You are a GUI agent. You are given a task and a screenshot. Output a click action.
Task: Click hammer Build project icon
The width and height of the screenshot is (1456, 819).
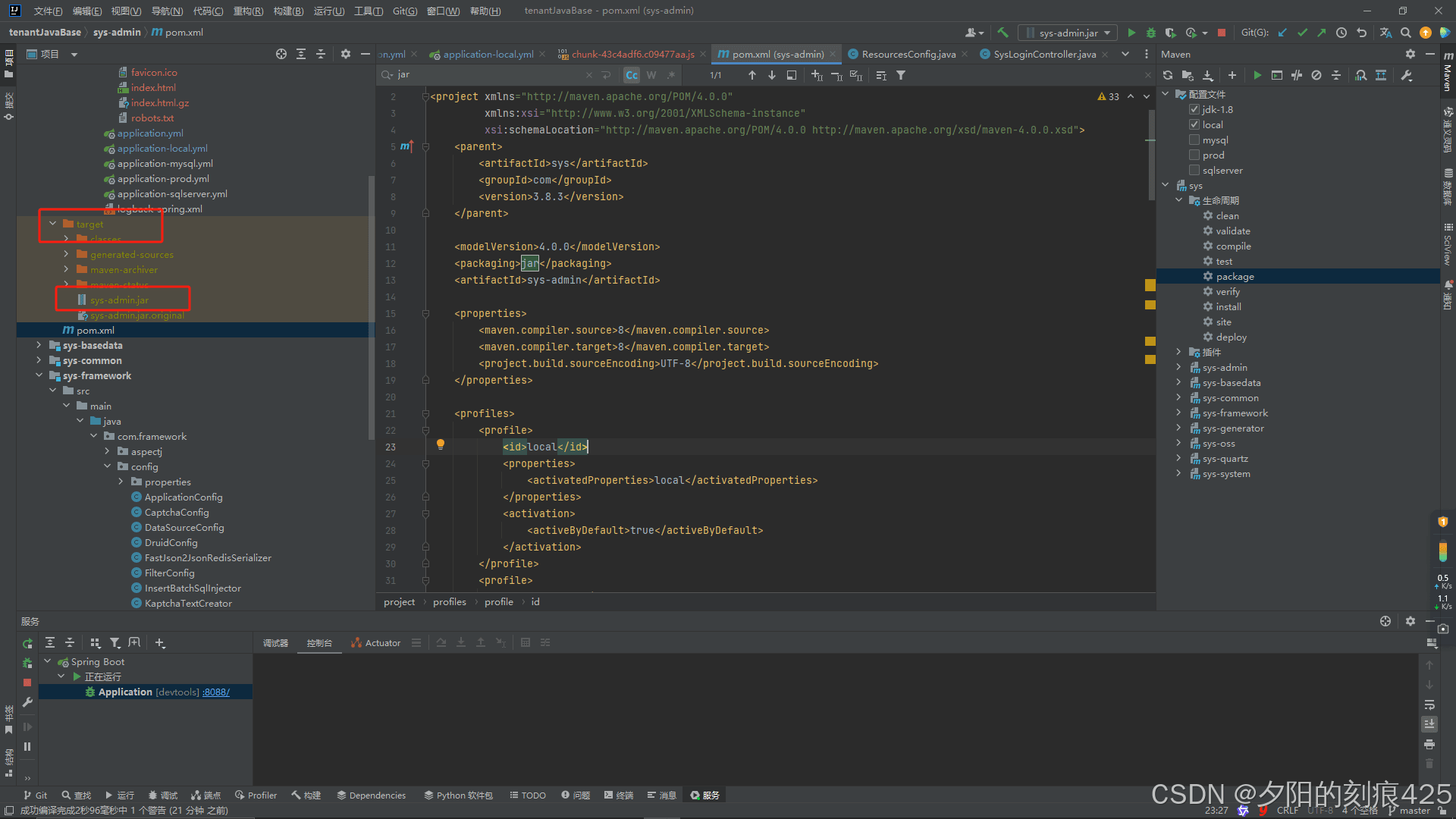point(1003,33)
